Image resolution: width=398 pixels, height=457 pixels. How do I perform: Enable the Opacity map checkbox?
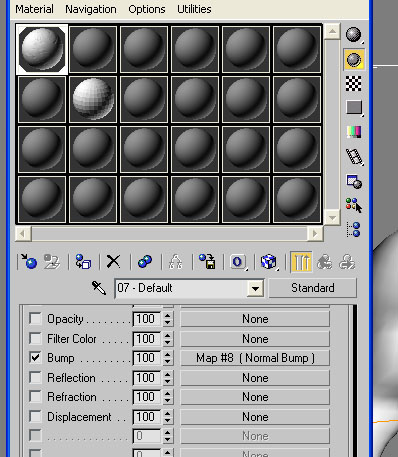(35, 318)
